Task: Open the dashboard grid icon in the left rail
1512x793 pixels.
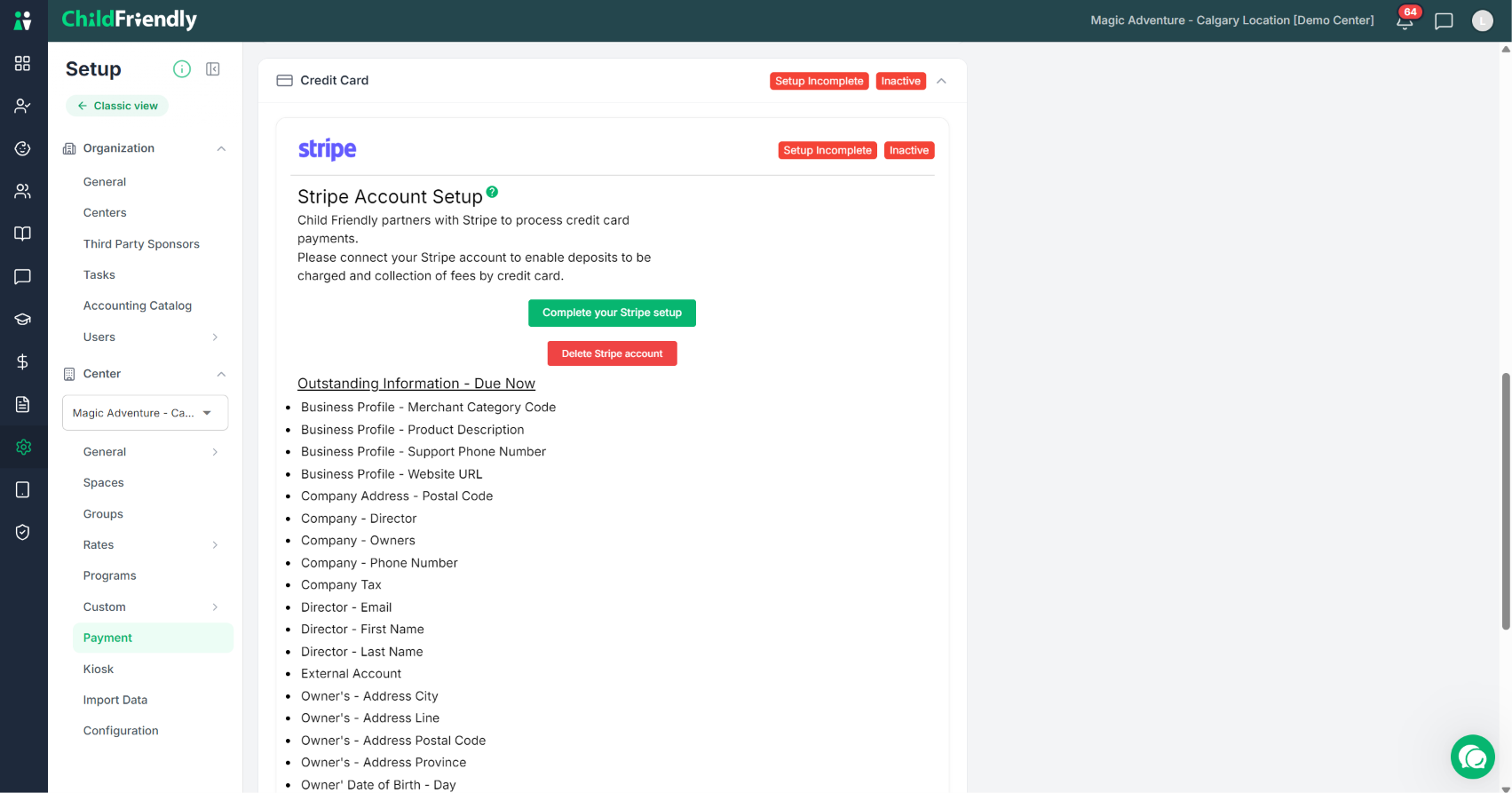Action: point(23,63)
